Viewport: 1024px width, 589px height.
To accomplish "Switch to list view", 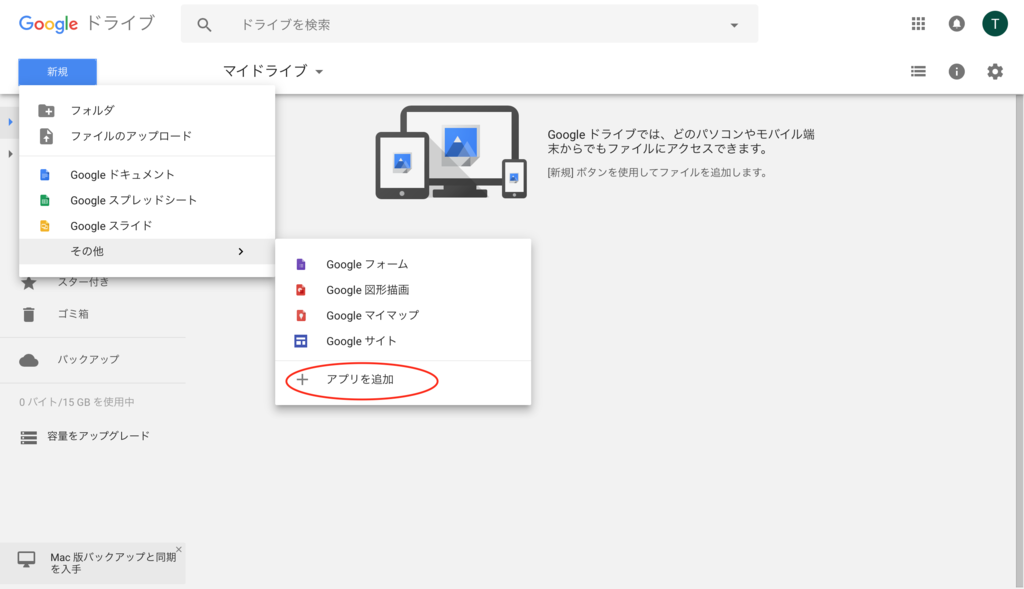I will pos(918,71).
